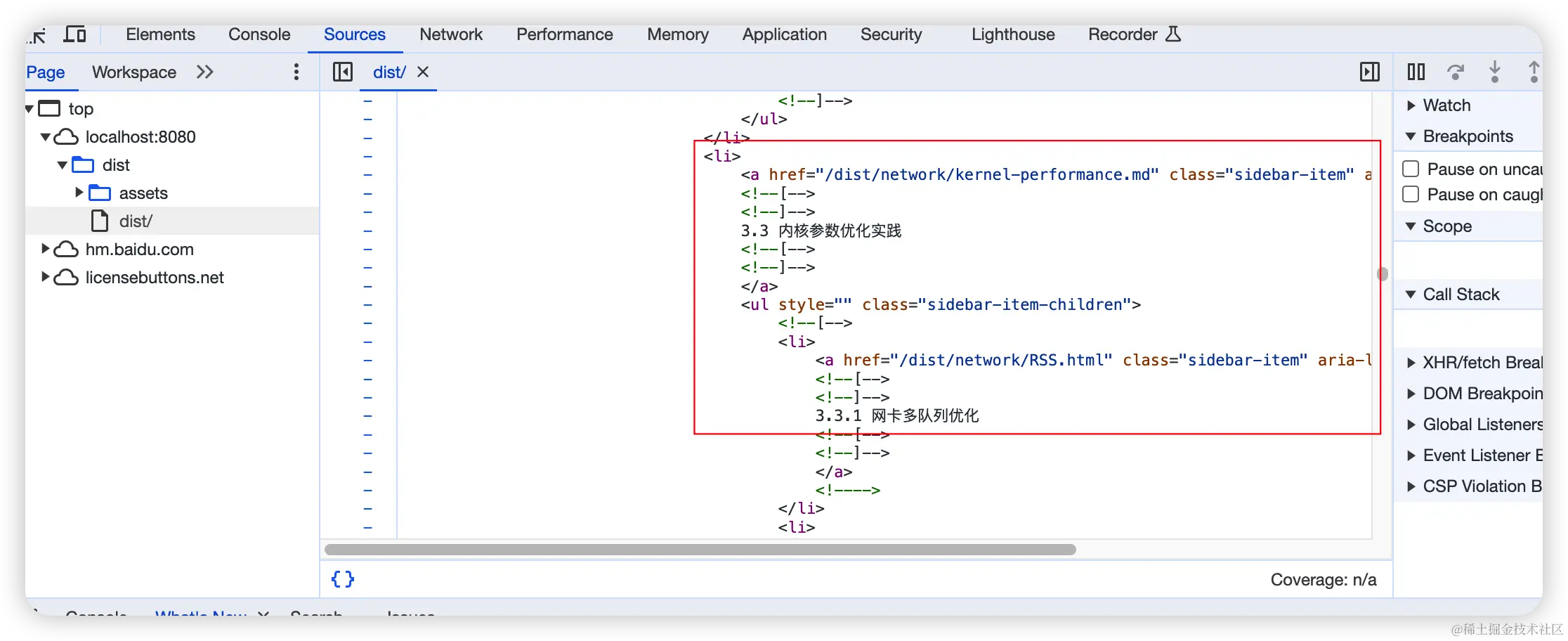The width and height of the screenshot is (1568, 641).
Task: Open the Memory tab
Action: tap(678, 34)
